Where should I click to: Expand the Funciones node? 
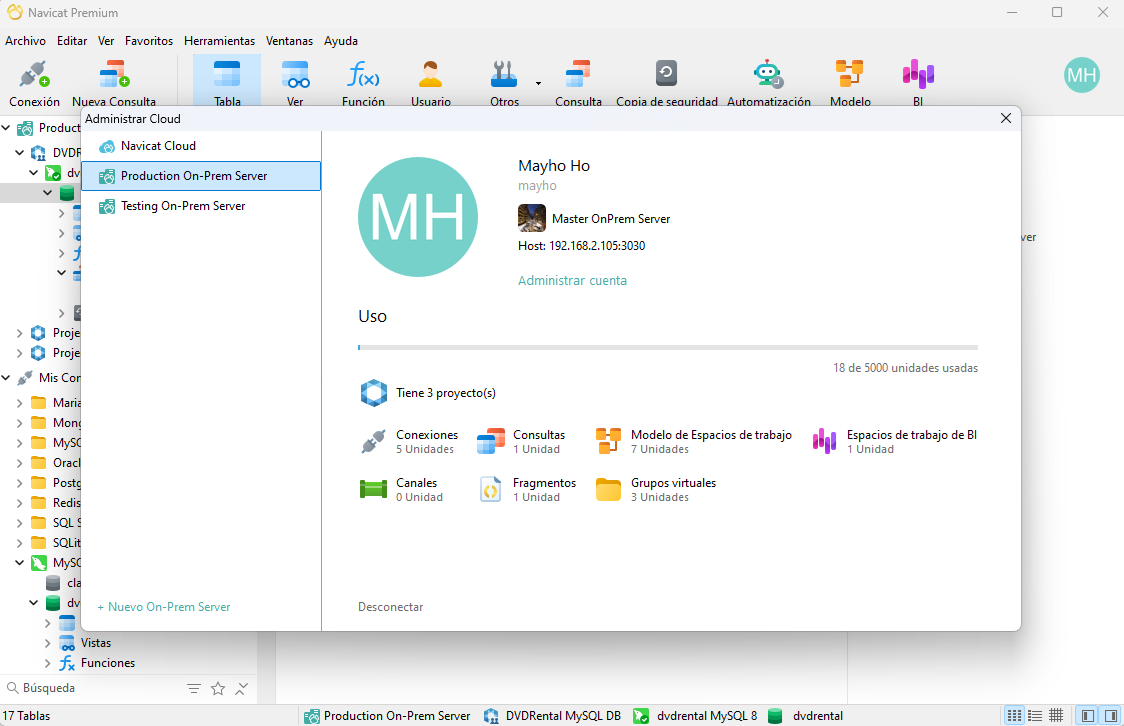[48, 664]
